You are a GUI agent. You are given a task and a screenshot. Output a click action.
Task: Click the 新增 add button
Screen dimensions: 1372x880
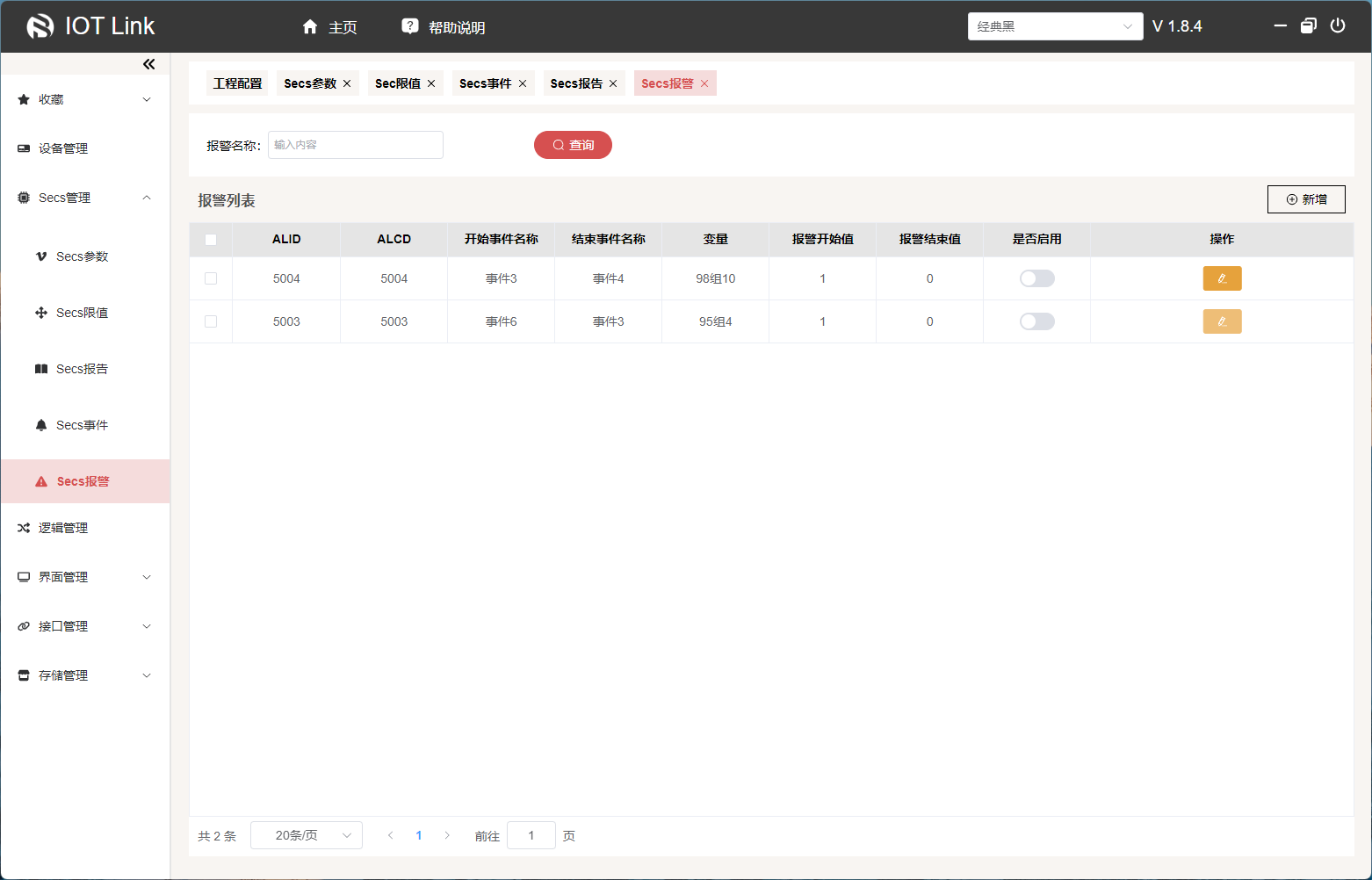1306,199
